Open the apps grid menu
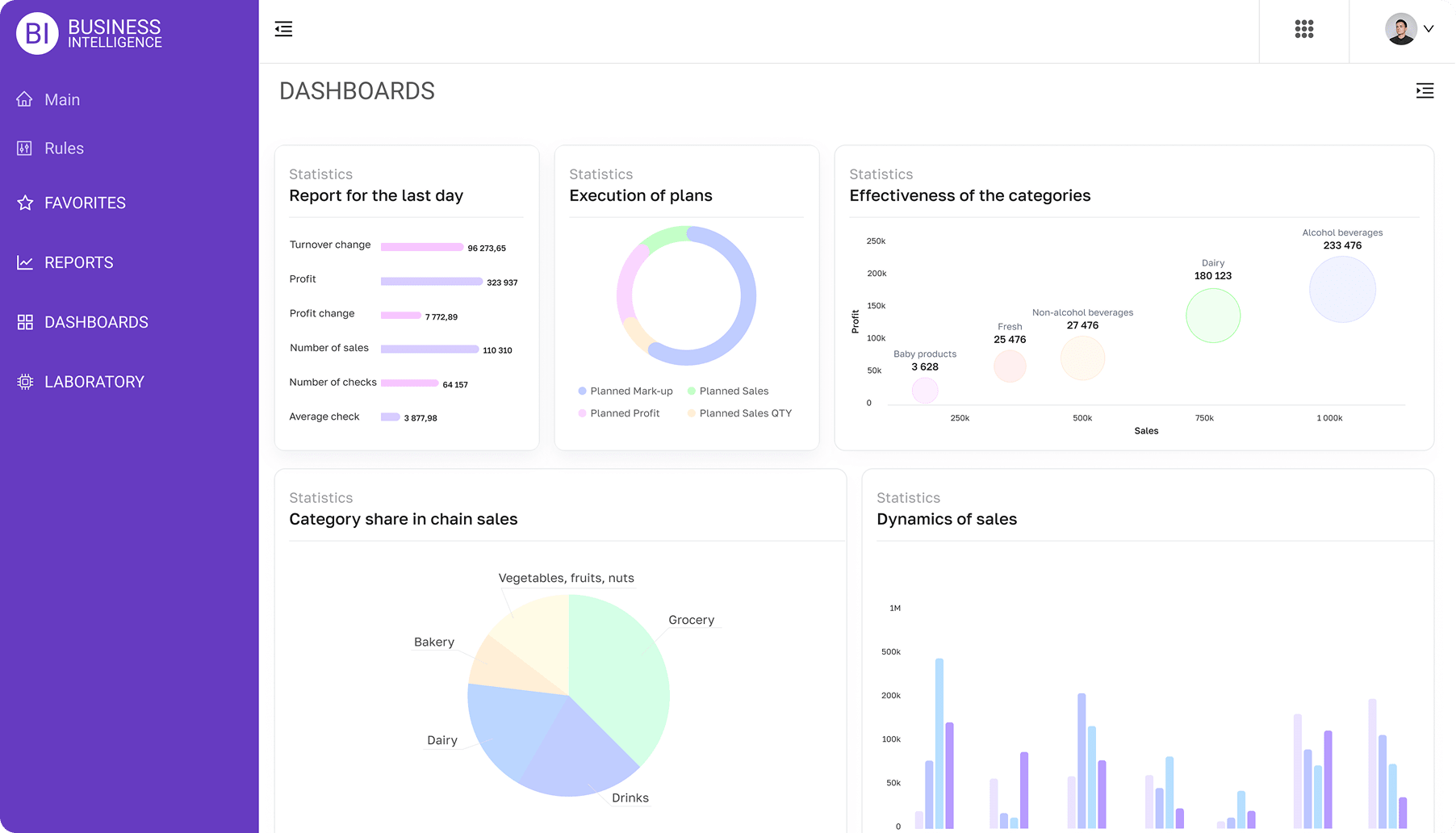 coord(1303,30)
